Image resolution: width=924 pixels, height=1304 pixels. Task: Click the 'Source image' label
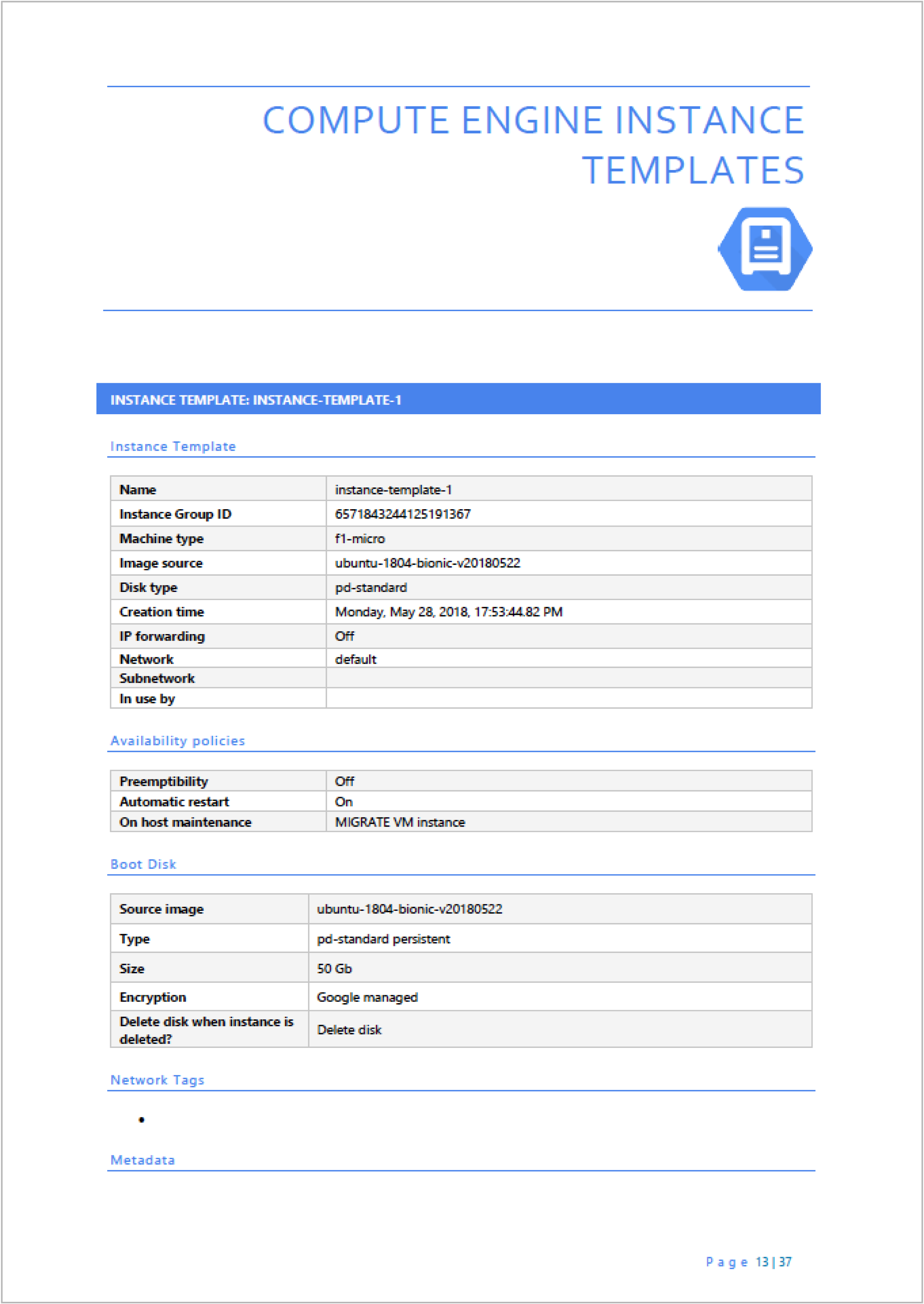pos(161,910)
